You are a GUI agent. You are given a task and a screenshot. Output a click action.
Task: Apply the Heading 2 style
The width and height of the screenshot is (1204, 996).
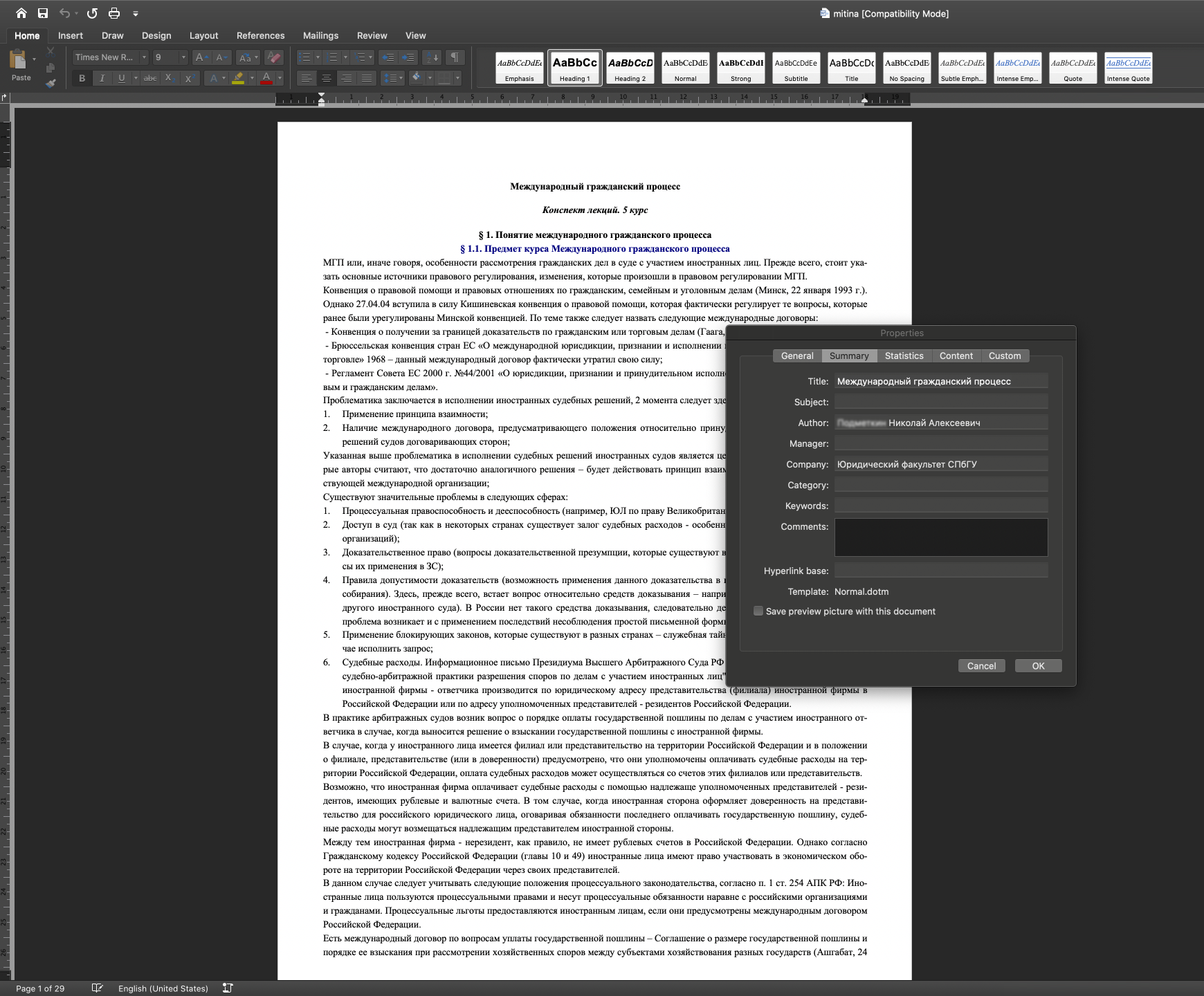click(630, 68)
